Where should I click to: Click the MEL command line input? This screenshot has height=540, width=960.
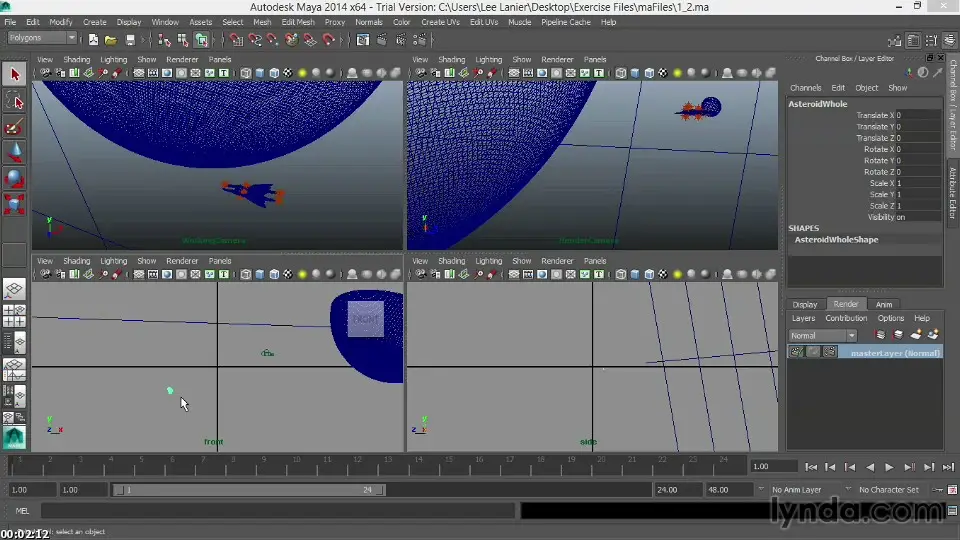click(x=278, y=511)
